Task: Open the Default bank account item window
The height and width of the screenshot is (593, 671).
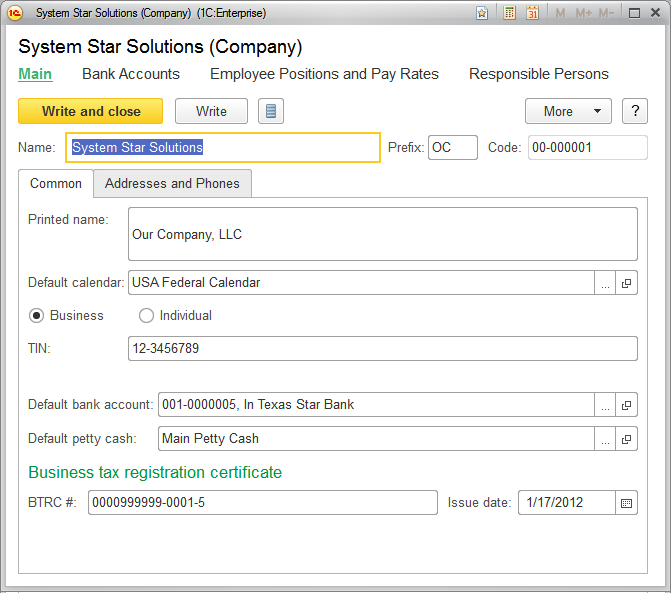Action: coord(626,405)
